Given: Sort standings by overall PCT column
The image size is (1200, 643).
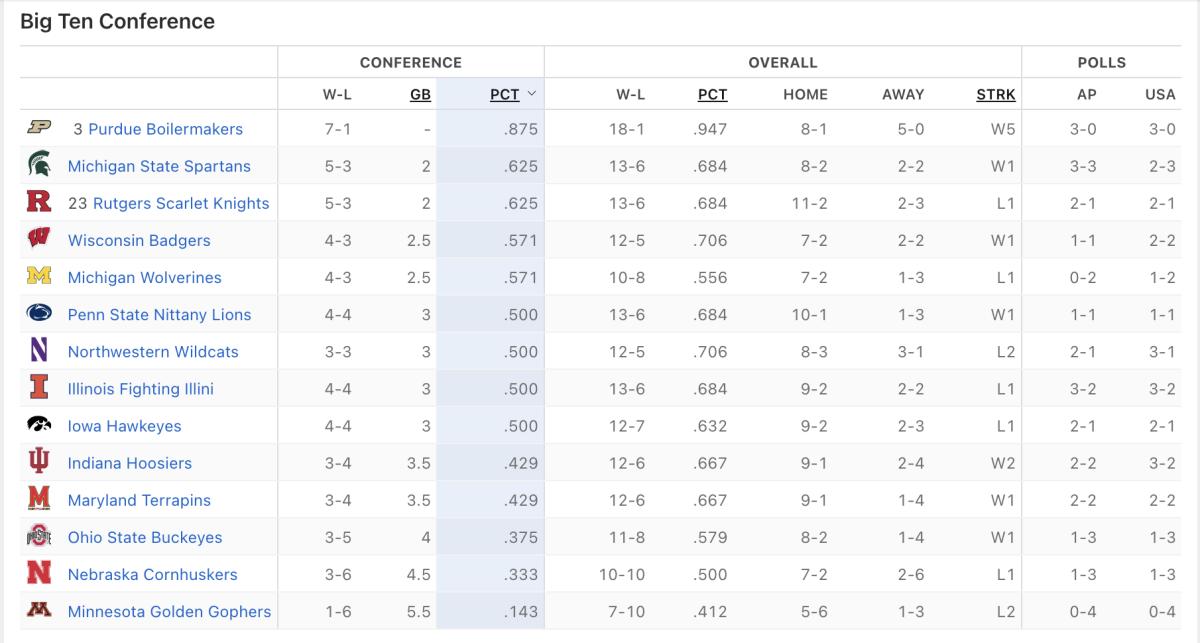Looking at the screenshot, I should tap(712, 94).
